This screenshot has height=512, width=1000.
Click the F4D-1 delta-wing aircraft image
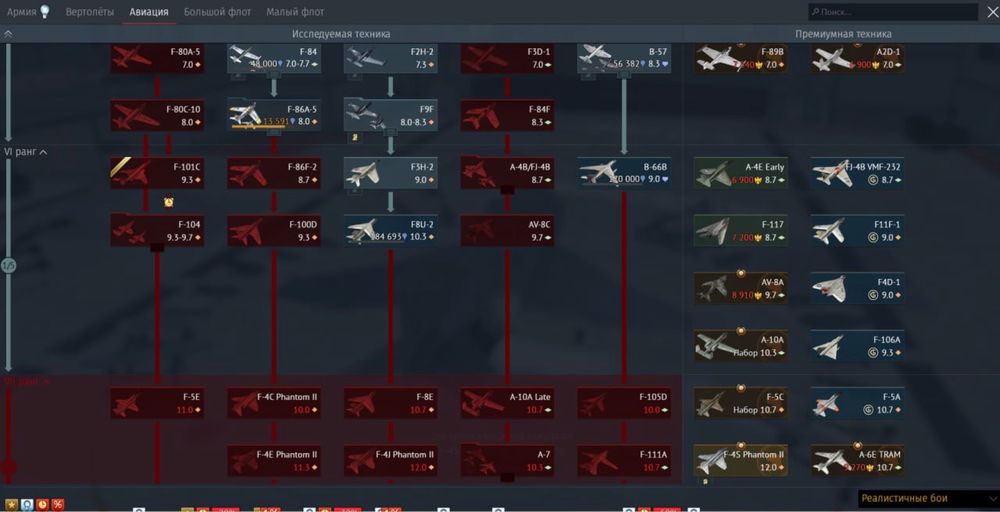click(830, 288)
